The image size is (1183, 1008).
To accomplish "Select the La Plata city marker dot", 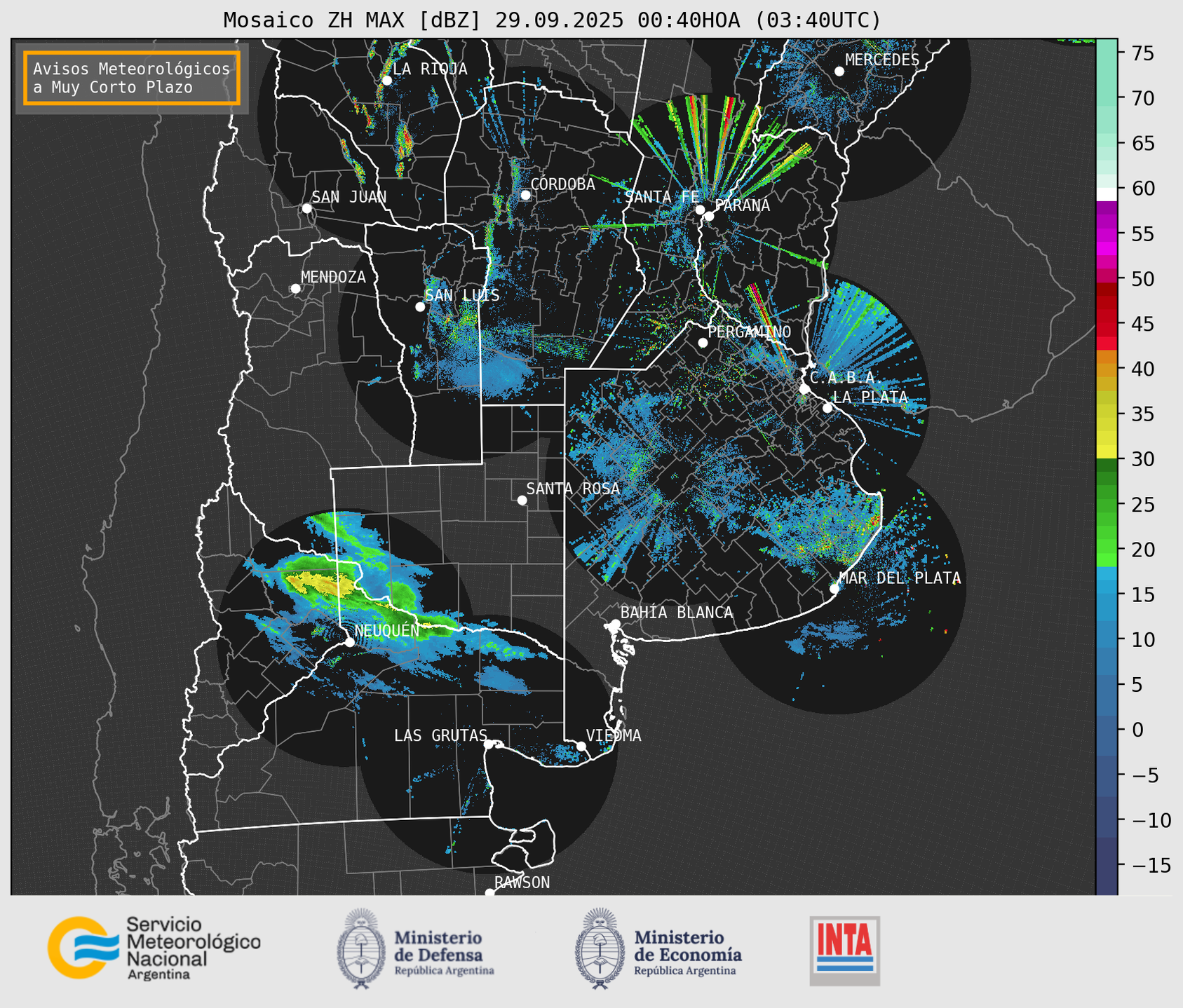I will point(827,408).
